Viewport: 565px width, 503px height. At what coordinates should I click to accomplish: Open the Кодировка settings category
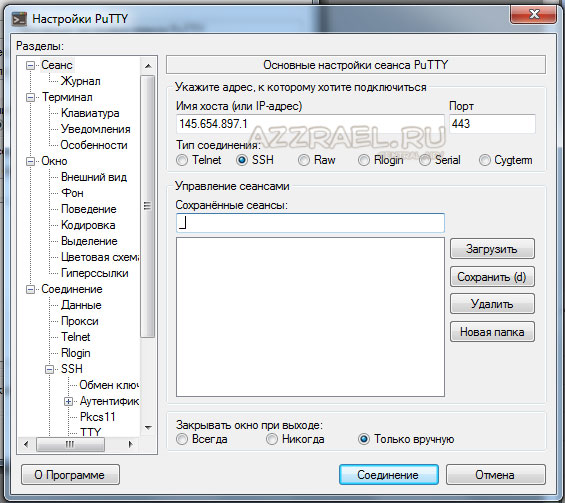click(88, 225)
